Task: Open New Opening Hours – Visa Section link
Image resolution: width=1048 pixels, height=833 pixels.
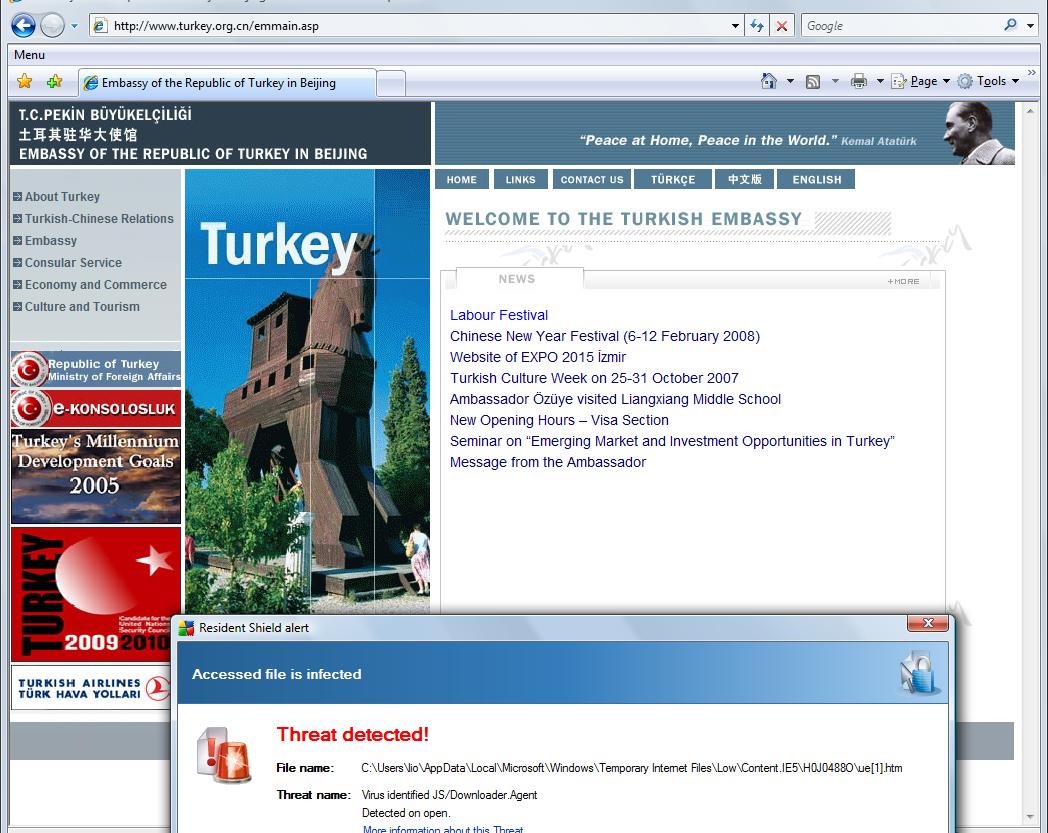Action: coord(559,421)
